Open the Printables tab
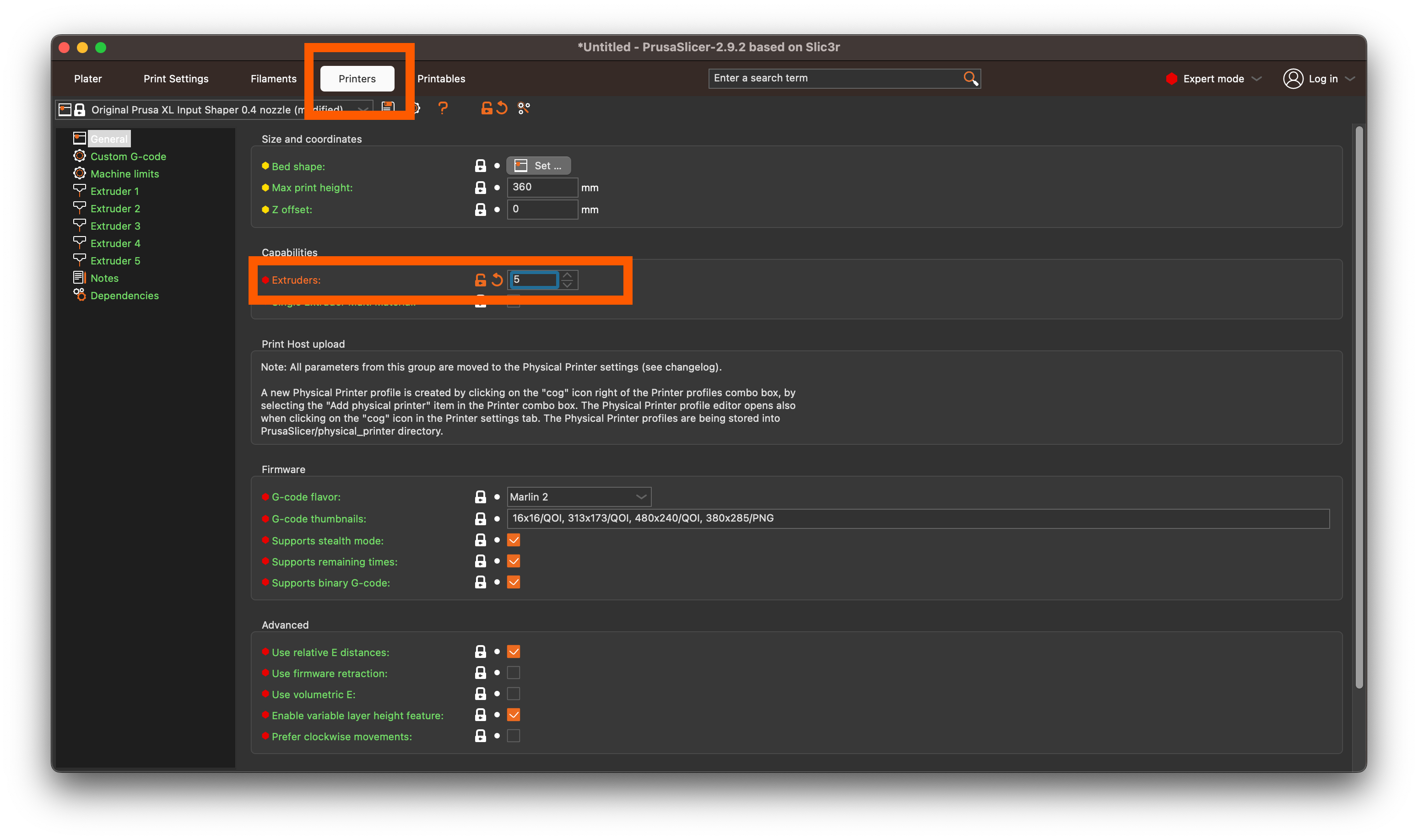The height and width of the screenshot is (840, 1418). point(441,79)
